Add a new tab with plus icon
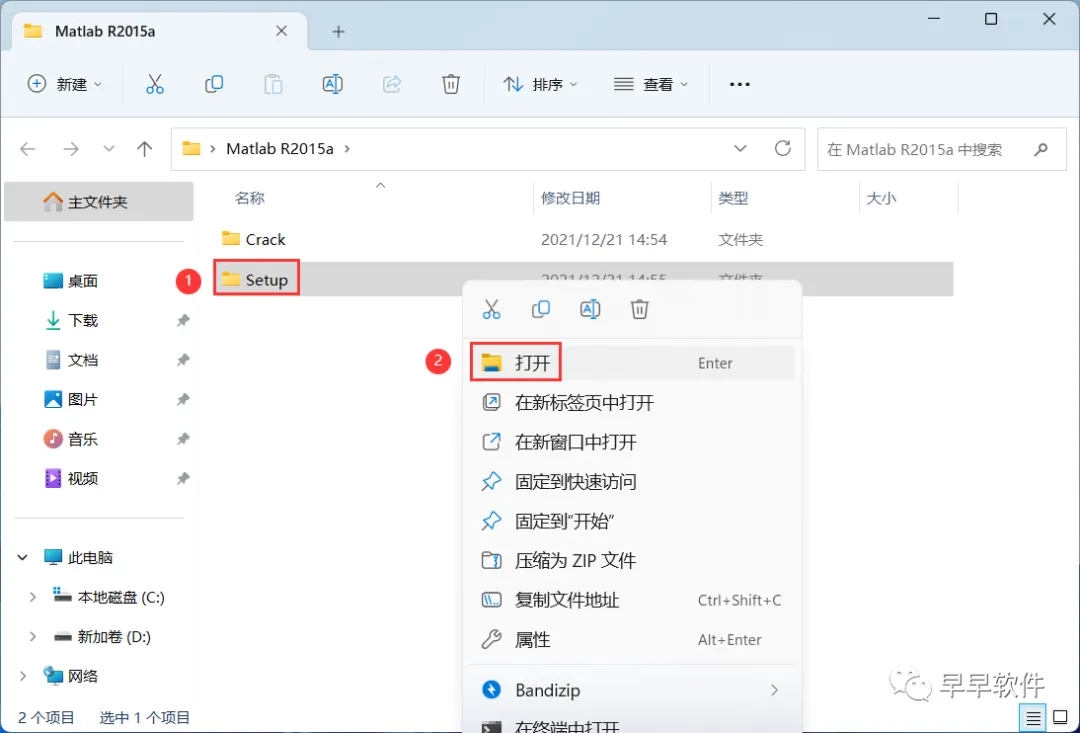 [x=338, y=32]
